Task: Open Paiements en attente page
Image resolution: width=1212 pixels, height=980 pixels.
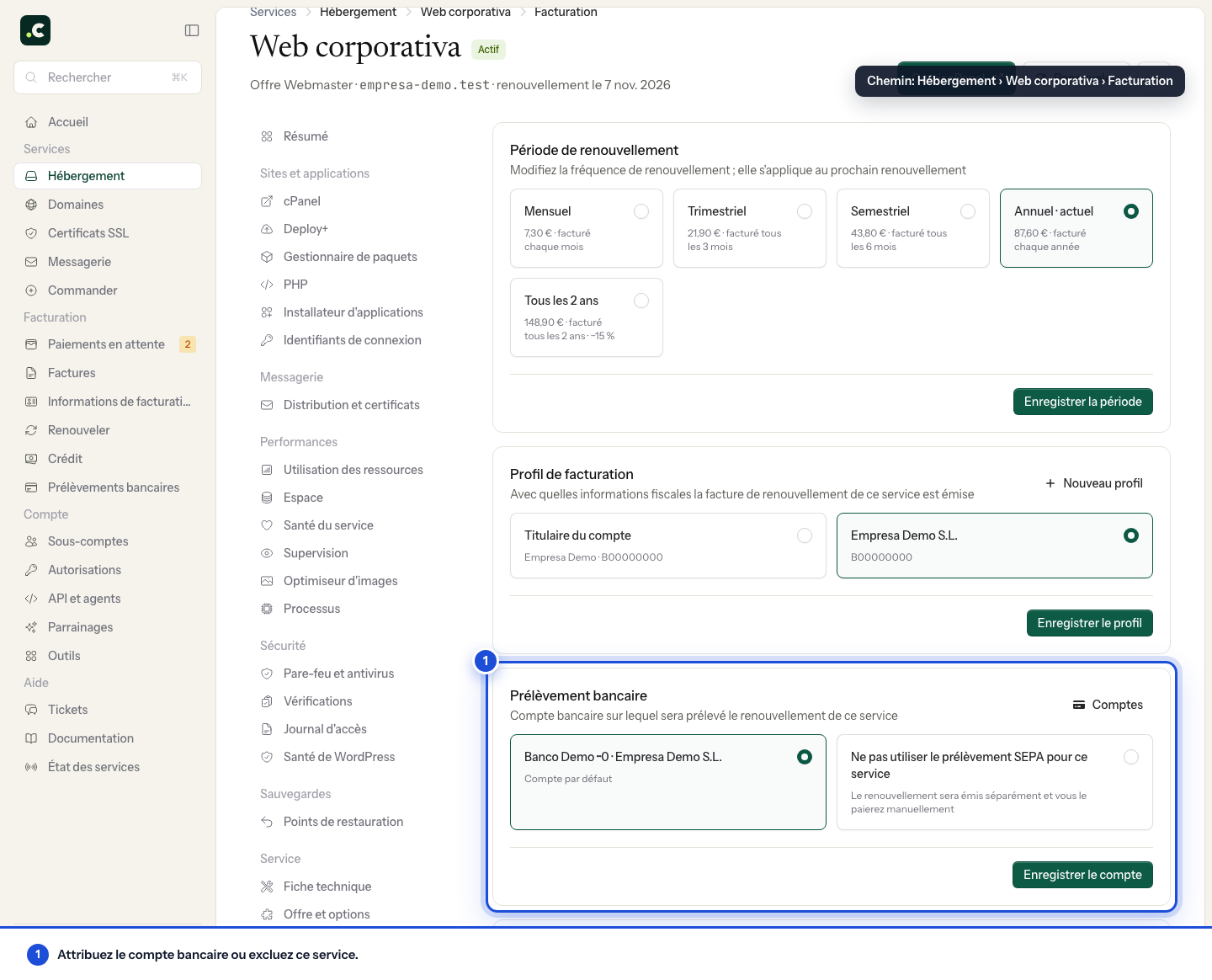Action: tap(108, 344)
